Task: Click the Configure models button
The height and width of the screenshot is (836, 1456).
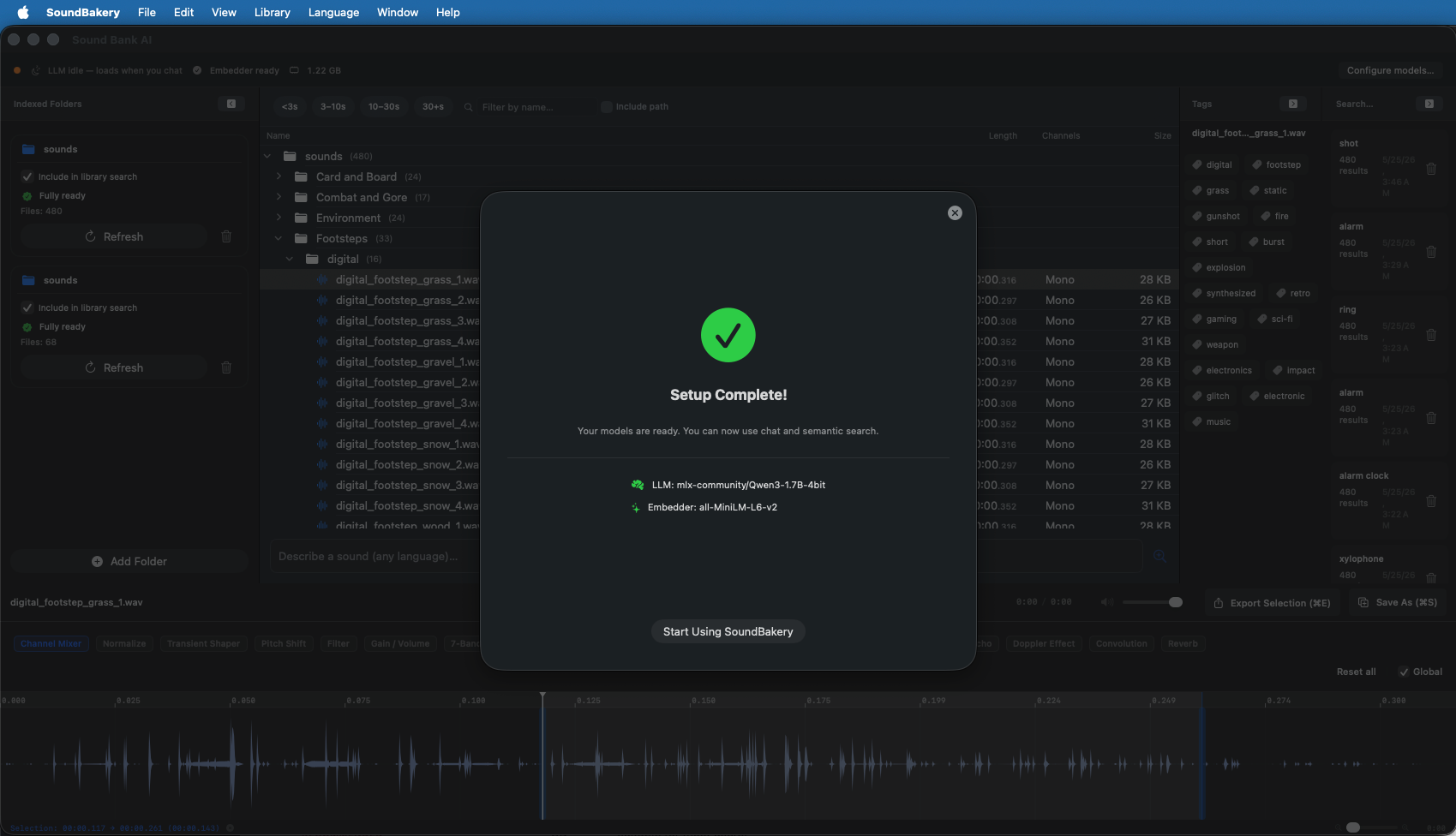Action: click(1390, 70)
